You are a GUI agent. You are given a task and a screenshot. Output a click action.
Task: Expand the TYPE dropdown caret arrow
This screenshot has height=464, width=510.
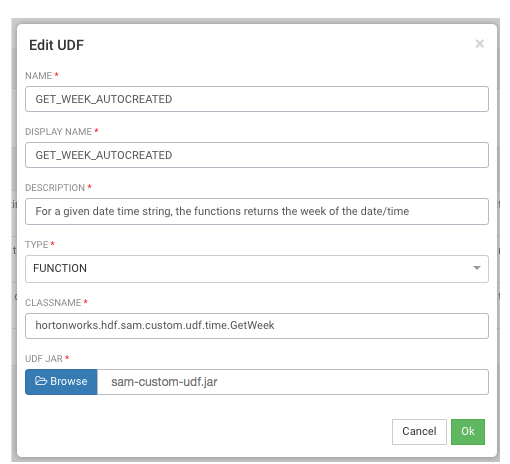(477, 268)
